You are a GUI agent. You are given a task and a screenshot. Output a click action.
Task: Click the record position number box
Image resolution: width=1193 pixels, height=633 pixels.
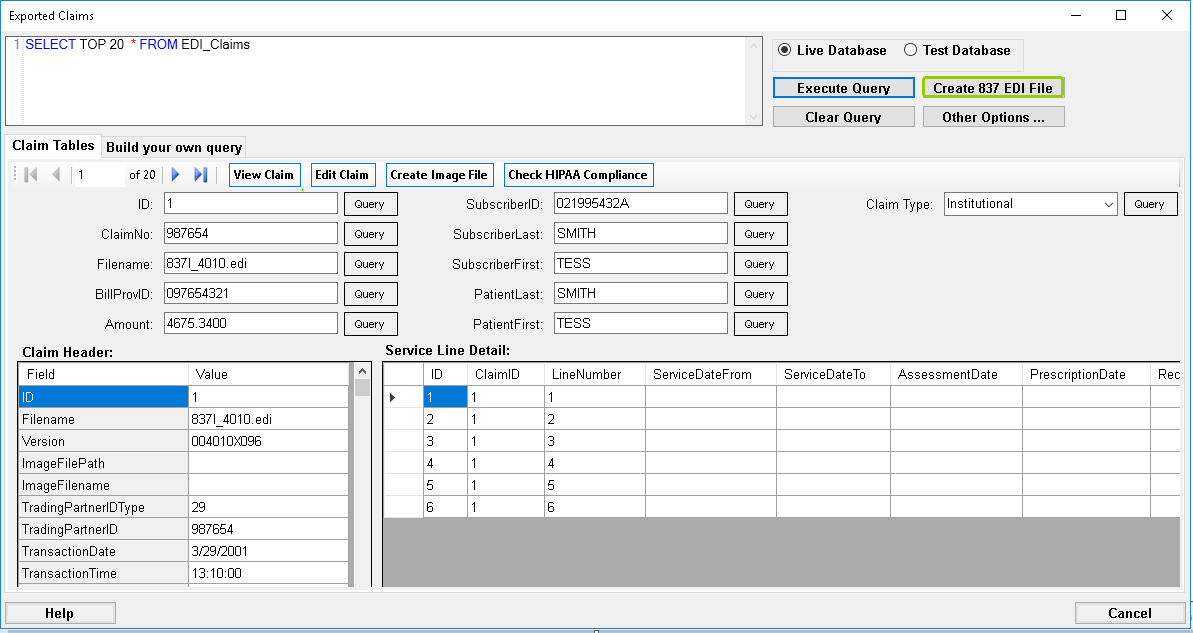click(x=99, y=175)
